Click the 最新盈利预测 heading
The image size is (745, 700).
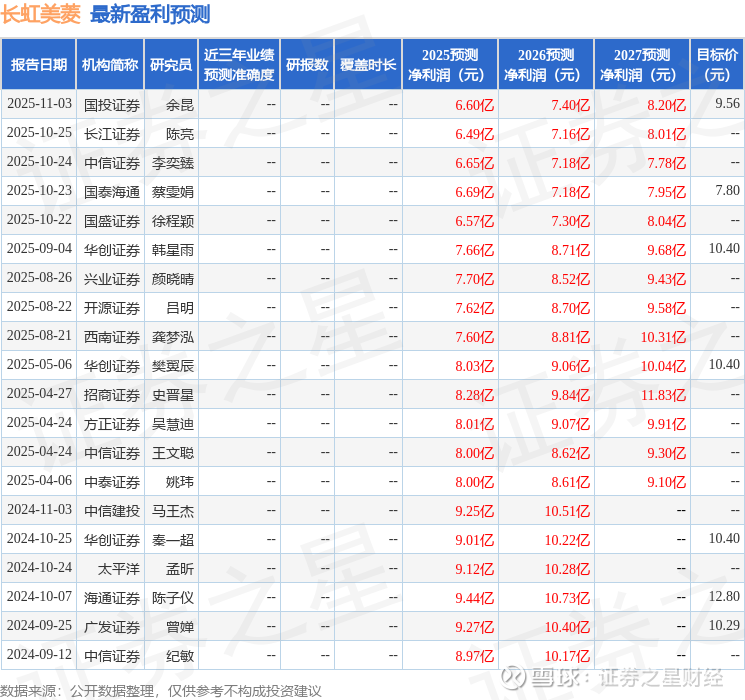tap(150, 14)
